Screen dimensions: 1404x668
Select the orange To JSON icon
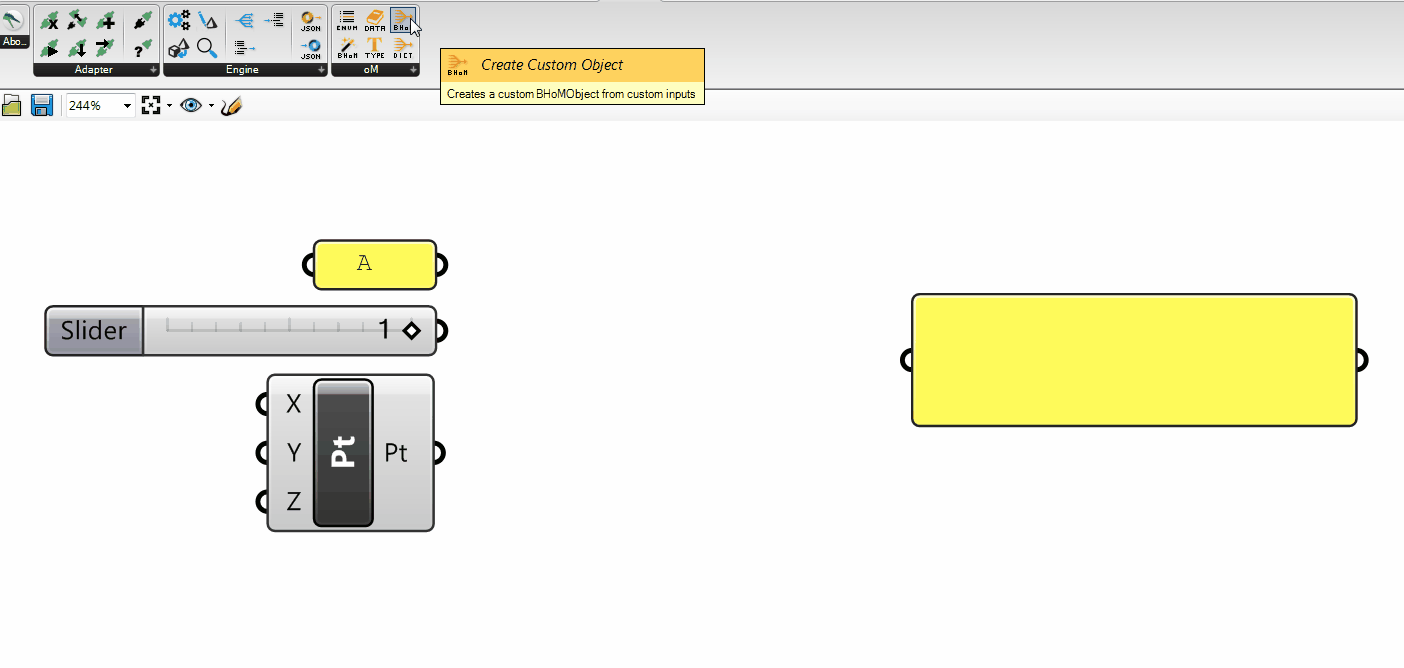click(x=311, y=22)
